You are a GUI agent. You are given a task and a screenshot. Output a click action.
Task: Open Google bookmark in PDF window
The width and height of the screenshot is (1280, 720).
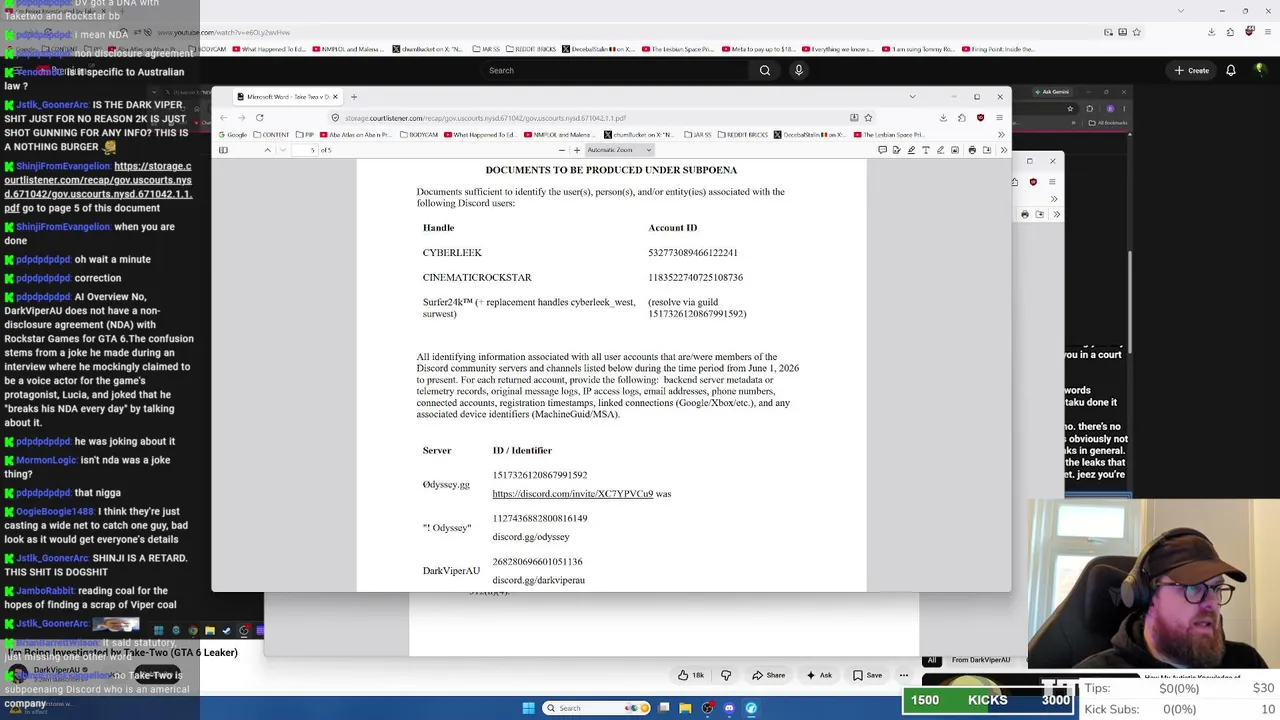[x=233, y=134]
